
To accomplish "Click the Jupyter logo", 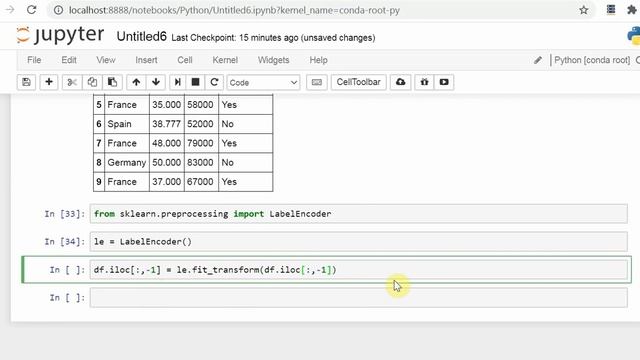I will coord(60,36).
